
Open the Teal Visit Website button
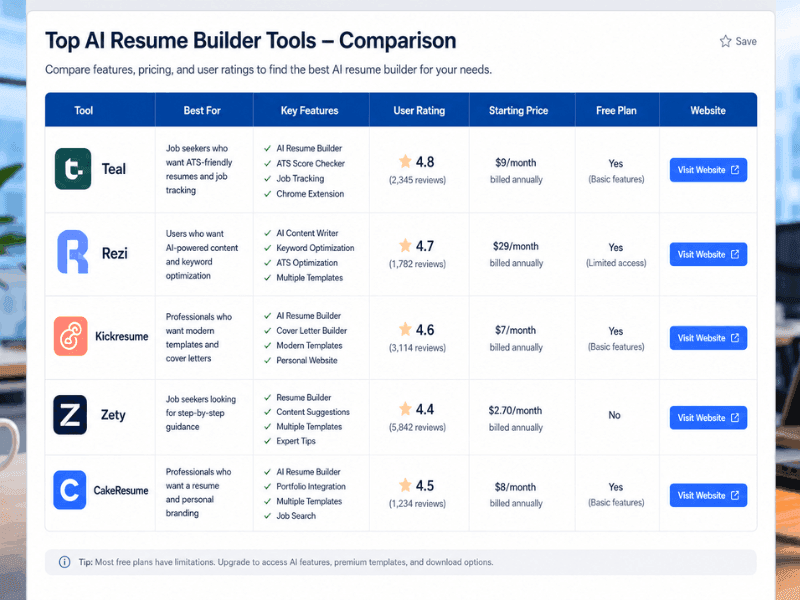pyautogui.click(x=708, y=170)
